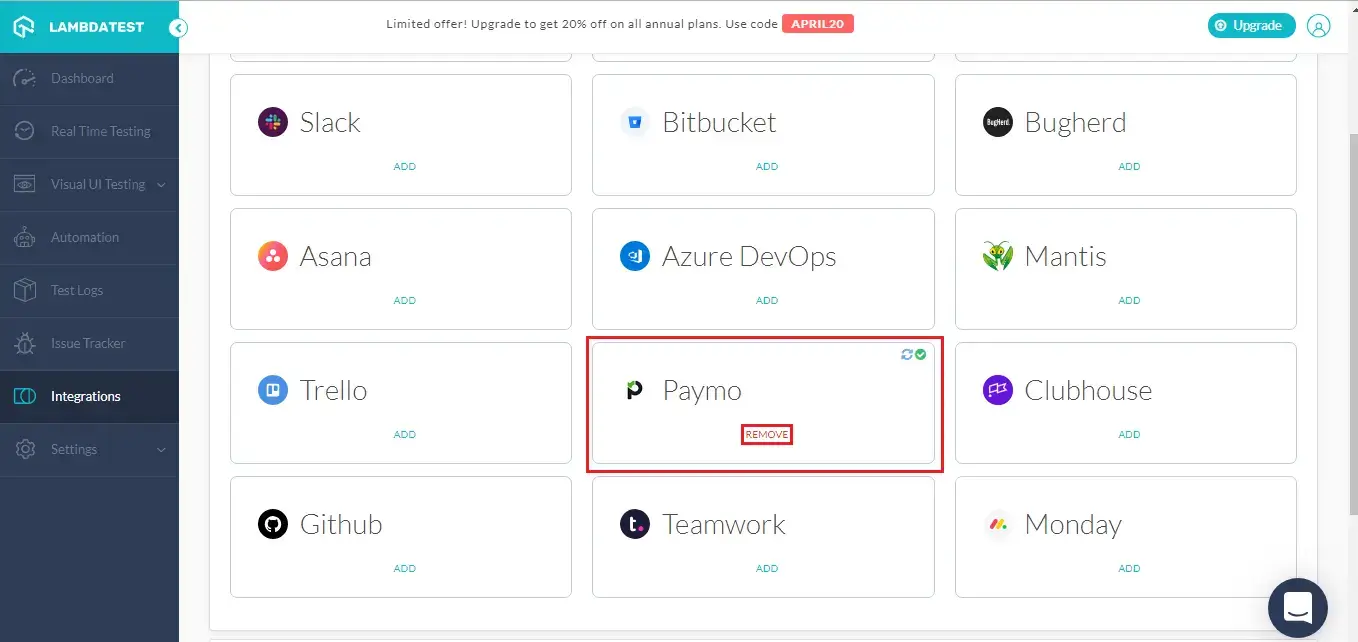Click the Mantis bug icon
1358x642 pixels.
(997, 256)
